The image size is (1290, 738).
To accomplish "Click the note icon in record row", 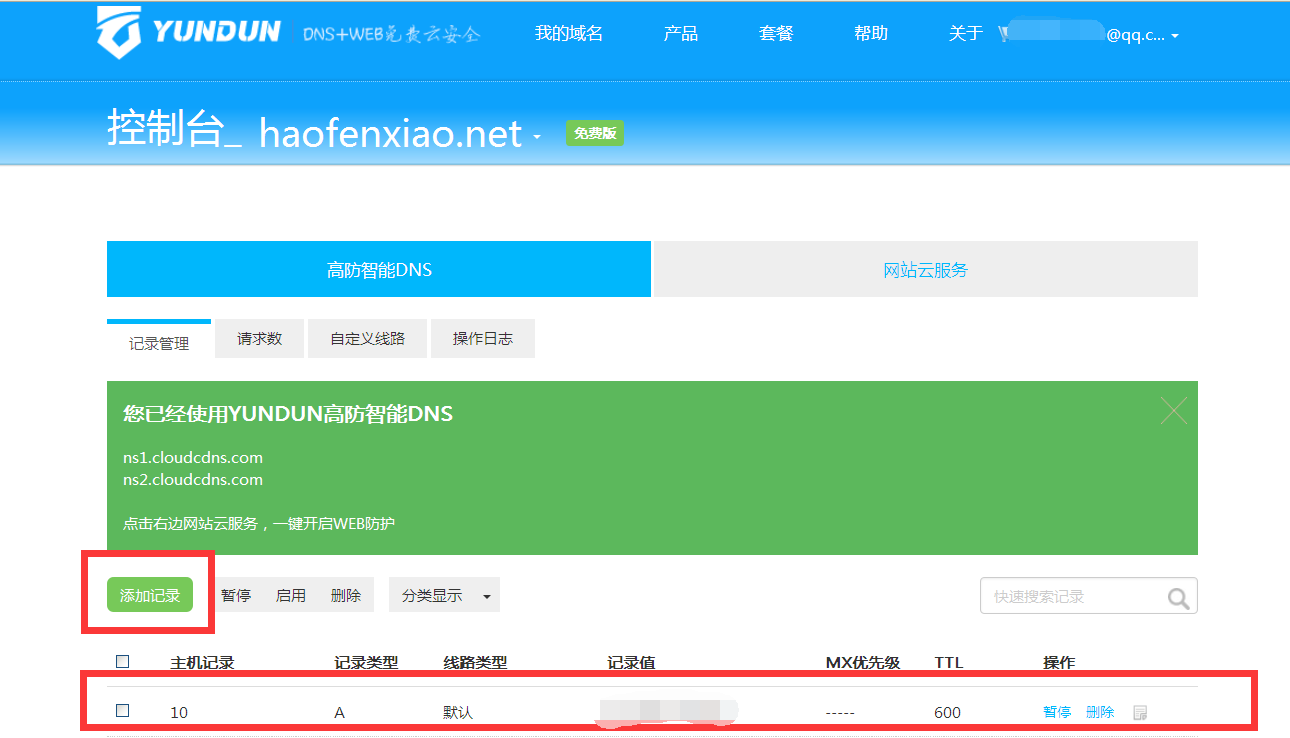I will pos(1139,712).
